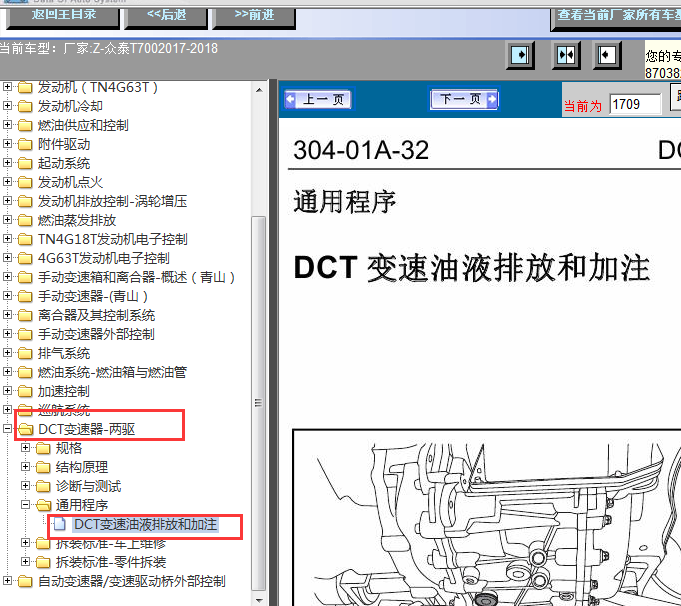Click the 返回主目录 button
The image size is (681, 606).
click(x=63, y=16)
